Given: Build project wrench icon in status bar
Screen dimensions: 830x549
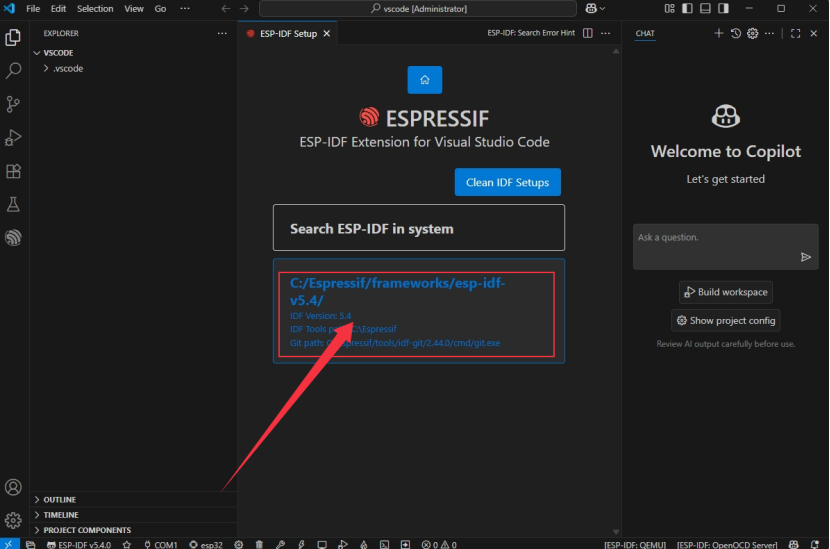Looking at the screenshot, I should click(x=280, y=544).
